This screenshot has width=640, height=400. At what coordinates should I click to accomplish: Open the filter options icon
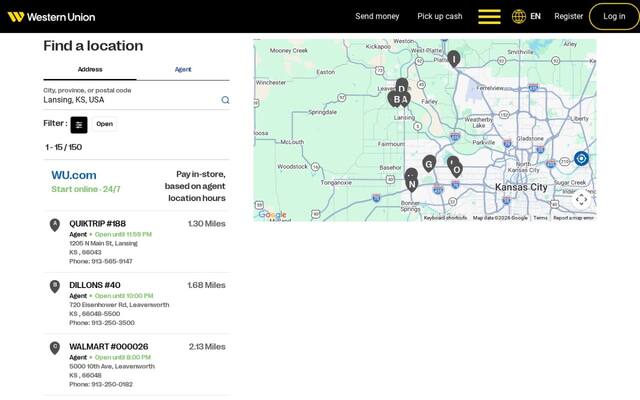79,124
